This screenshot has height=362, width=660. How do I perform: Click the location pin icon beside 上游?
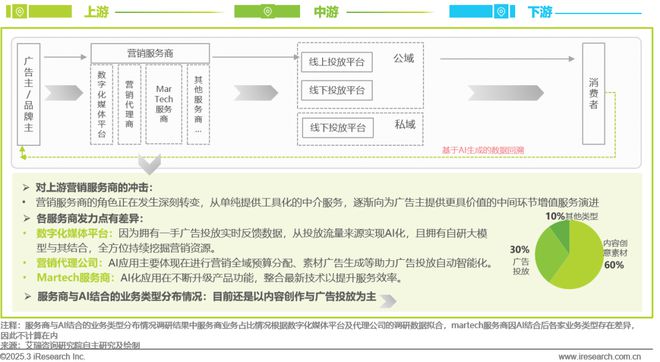coord(19,12)
